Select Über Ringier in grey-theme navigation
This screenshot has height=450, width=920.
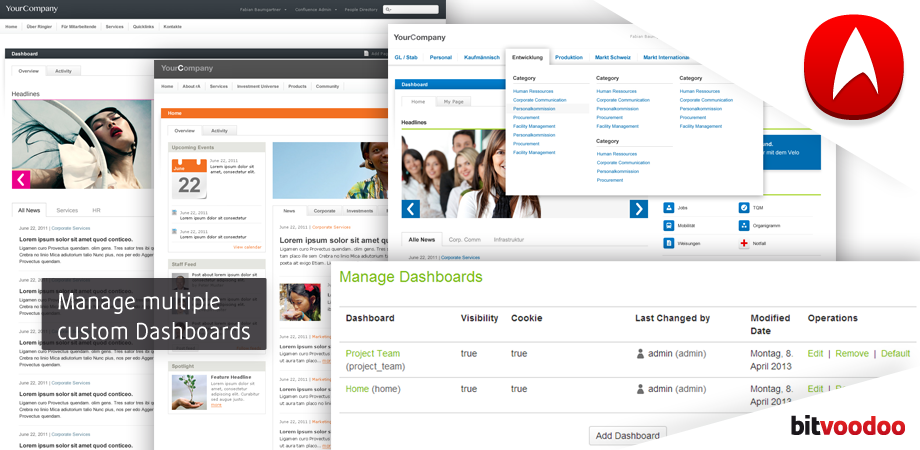click(39, 27)
